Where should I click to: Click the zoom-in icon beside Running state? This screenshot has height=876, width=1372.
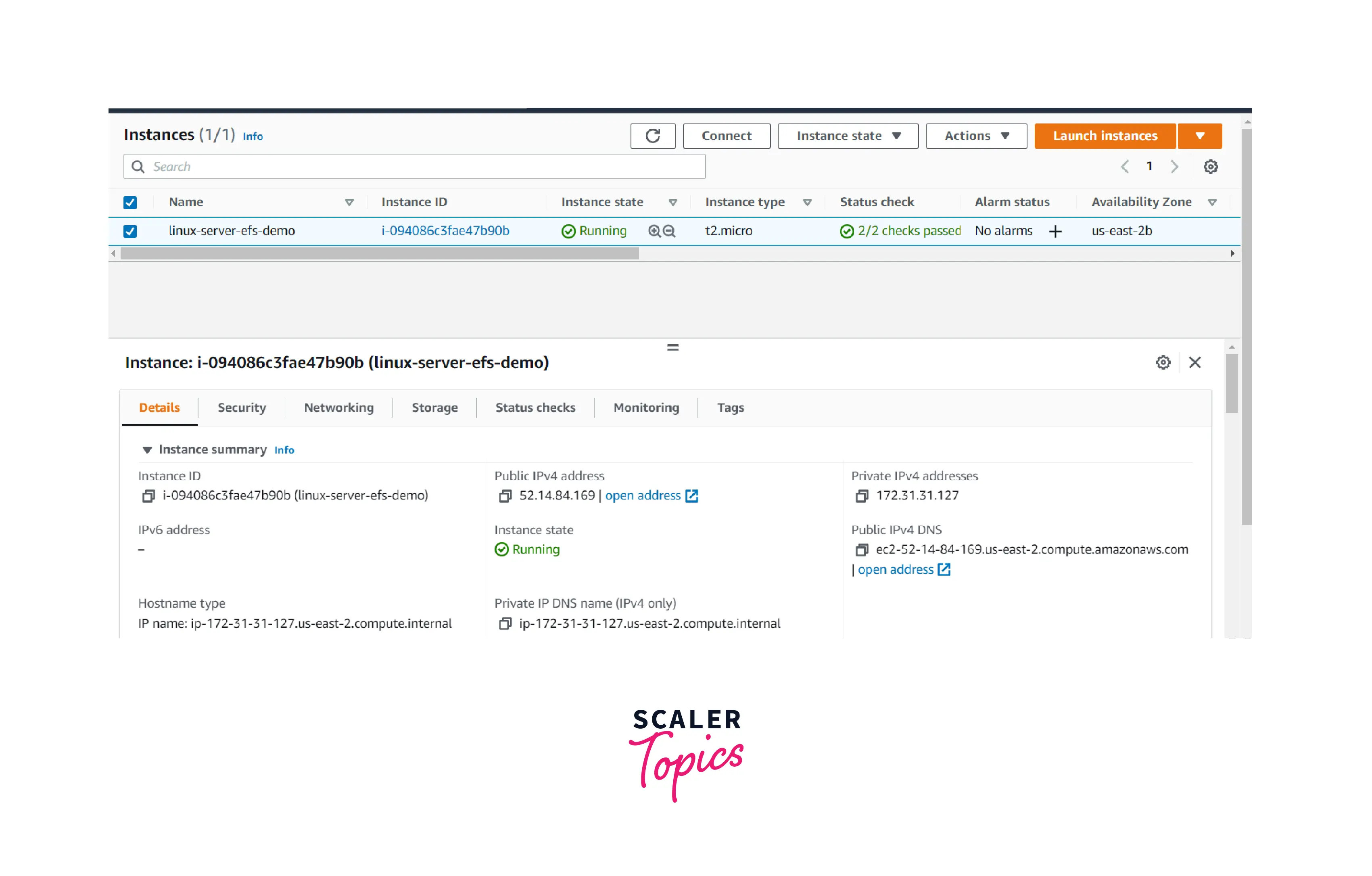tap(654, 231)
